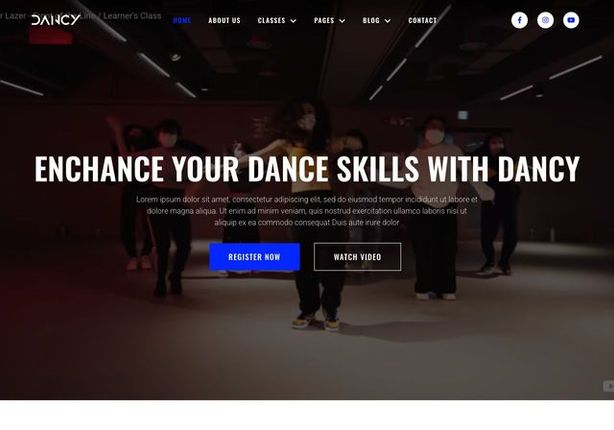
Task: Click the Enchance Your Dance Skills heading
Action: click(x=307, y=169)
